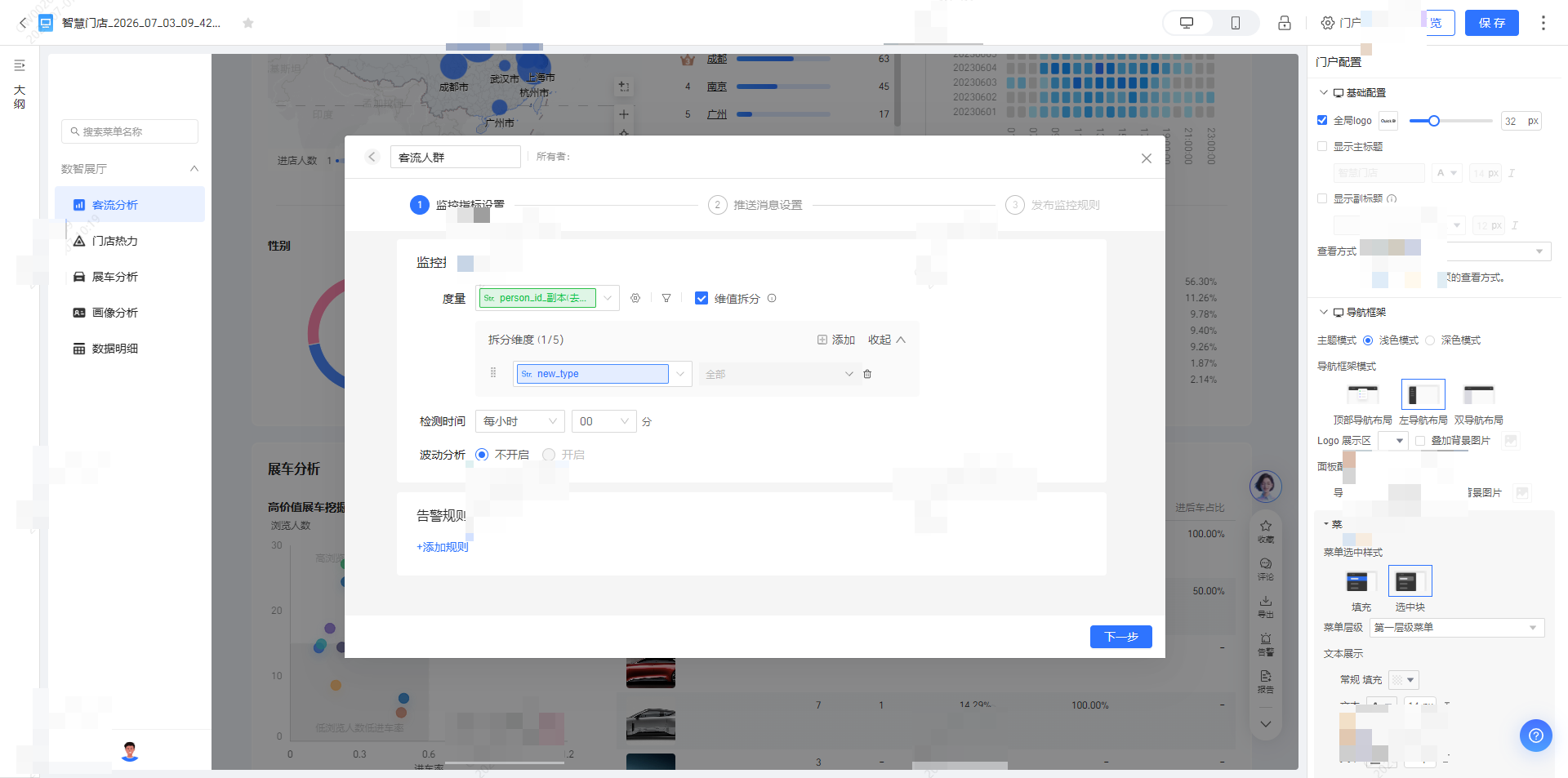Viewport: 1568px width, 778px height.
Task: Collapse the 数智展厅 menu group
Action: pos(194,169)
